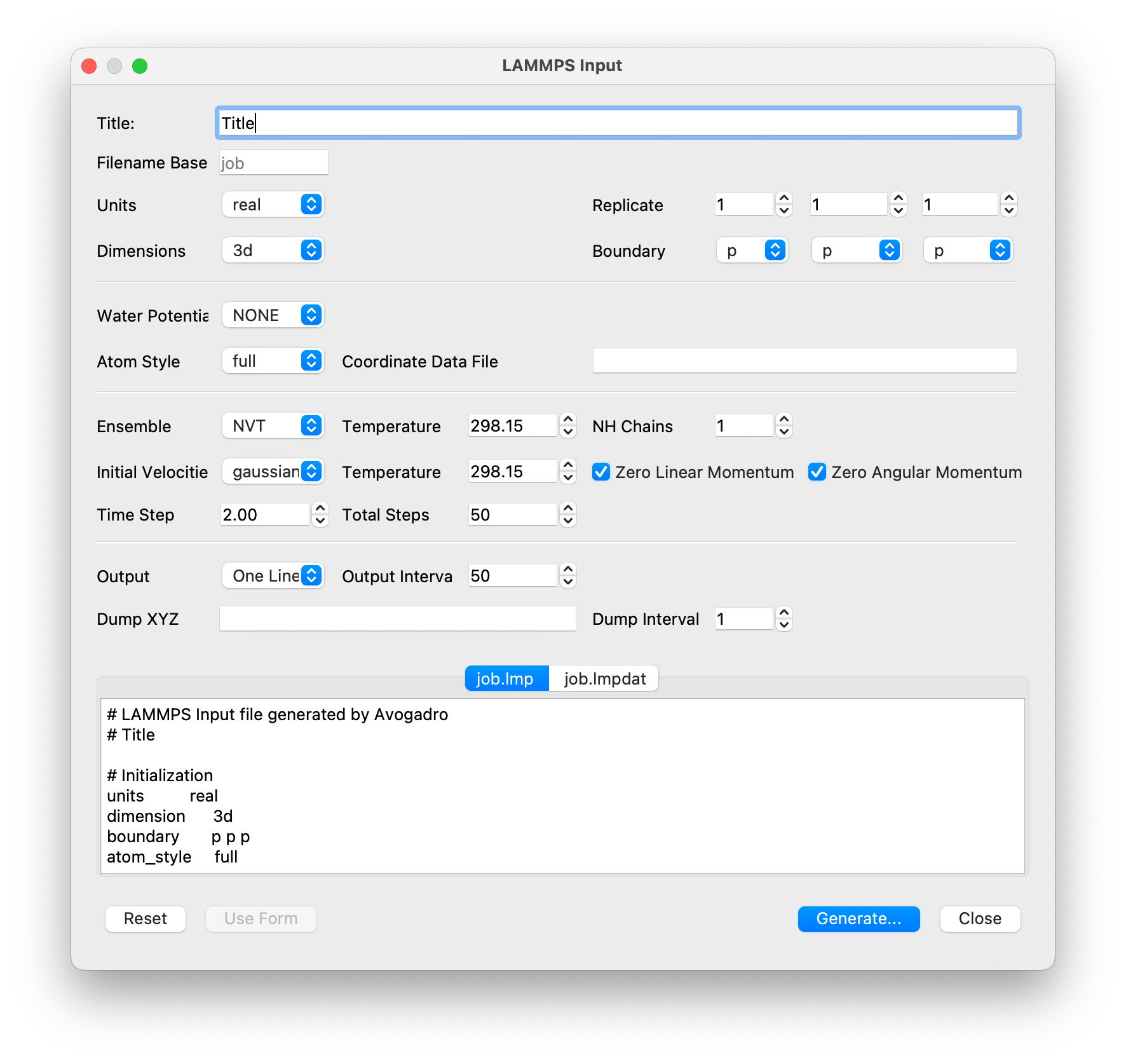Viewport: 1126px width, 1064px height.
Task: Click the Output Interval 50 field
Action: pyautogui.click(x=513, y=576)
